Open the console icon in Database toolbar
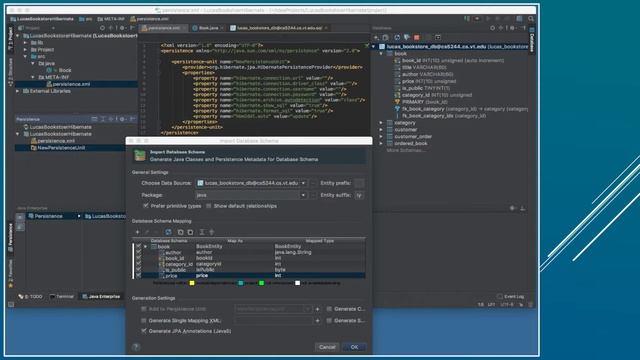 (438, 37)
